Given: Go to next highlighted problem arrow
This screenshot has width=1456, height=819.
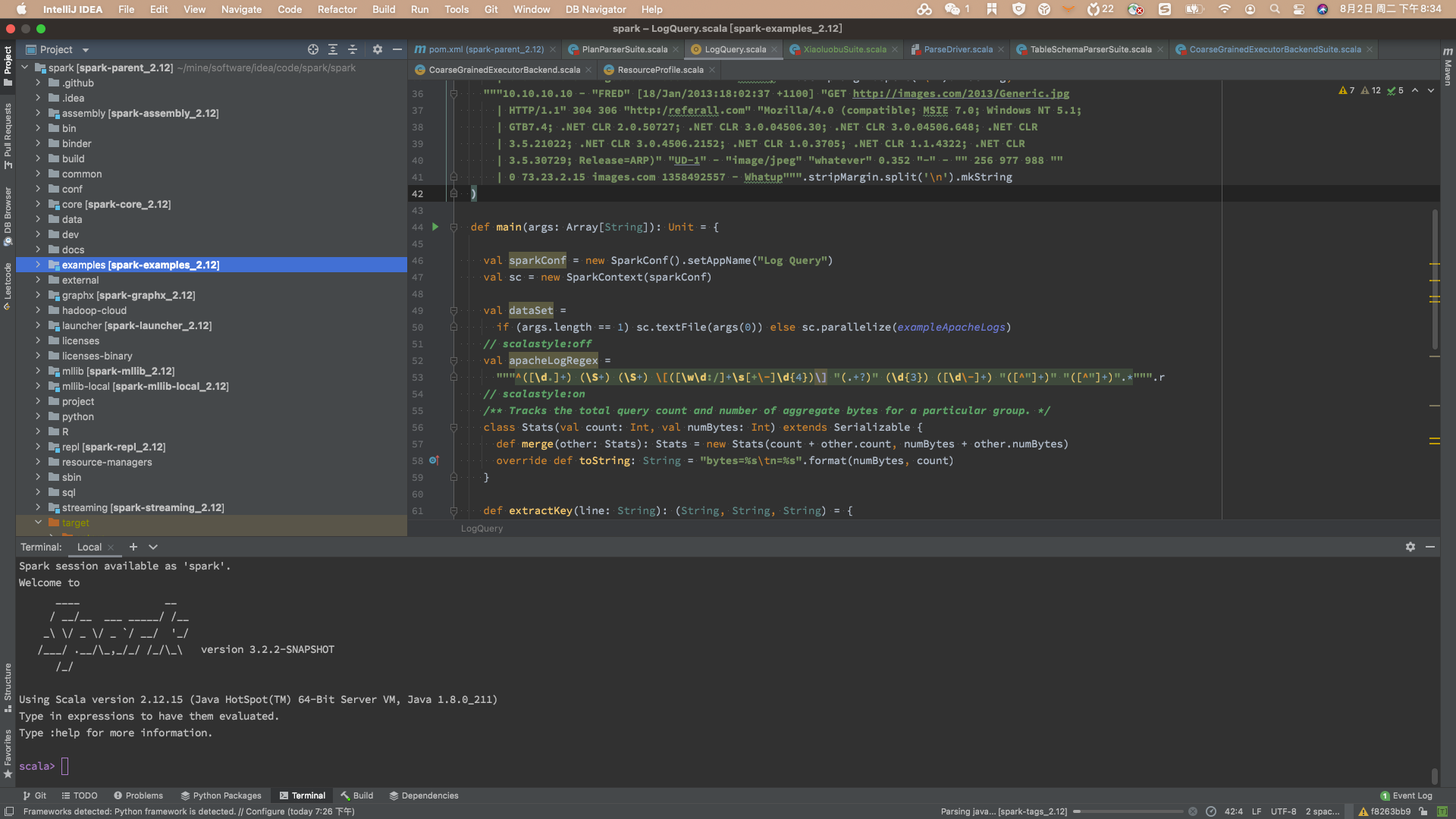Looking at the screenshot, I should 1431,90.
